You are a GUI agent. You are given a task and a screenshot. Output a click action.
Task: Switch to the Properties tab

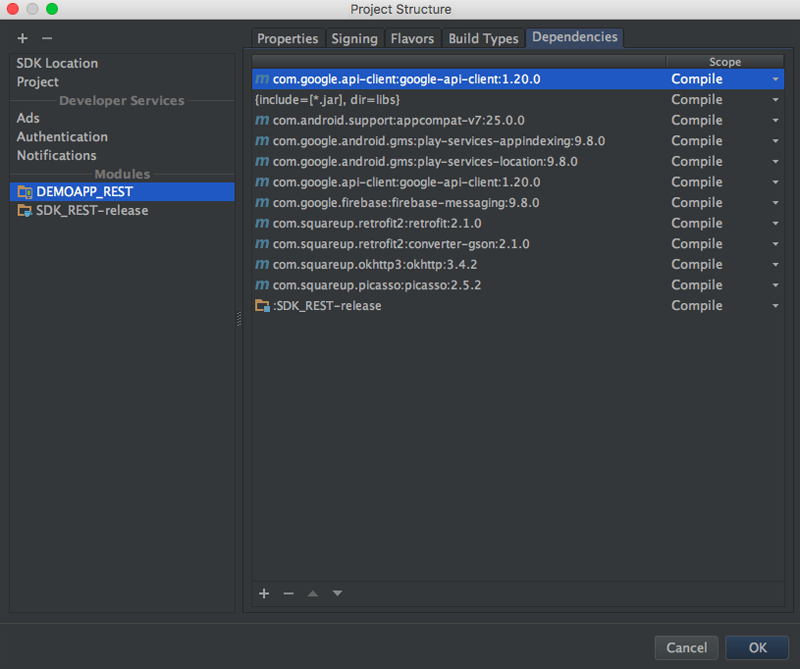tap(288, 38)
